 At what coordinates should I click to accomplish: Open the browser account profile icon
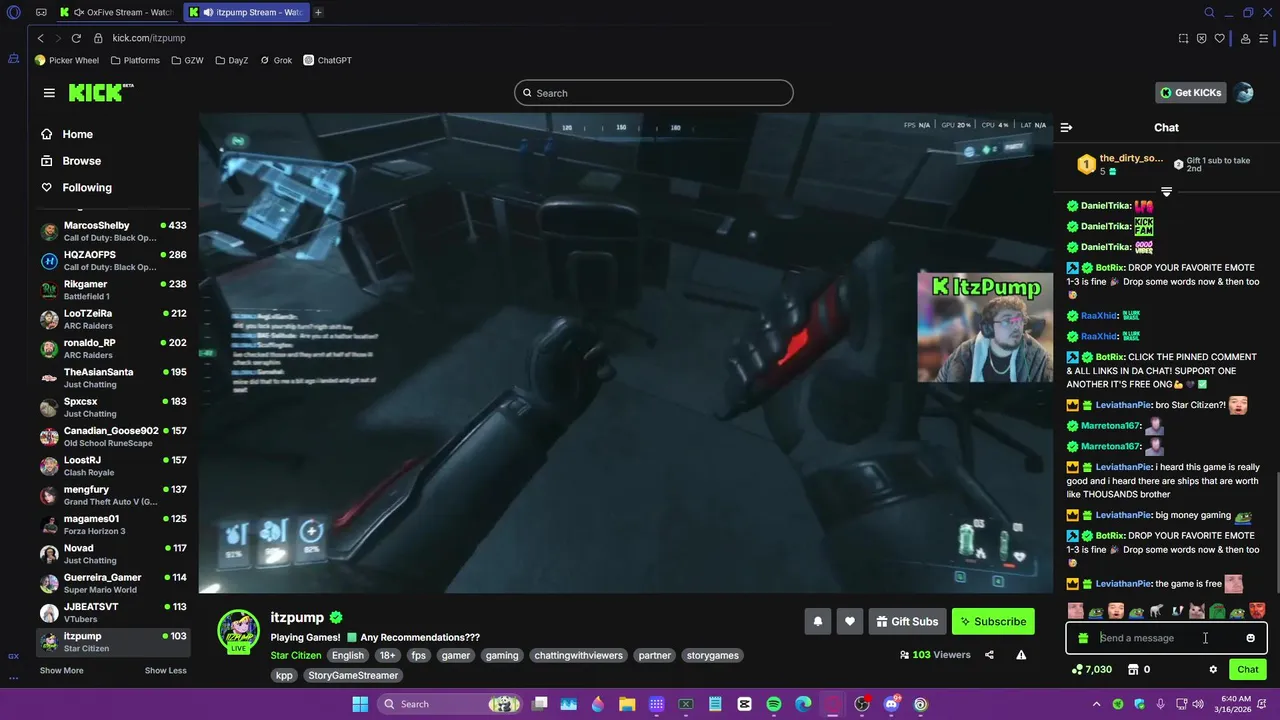coord(1245,38)
